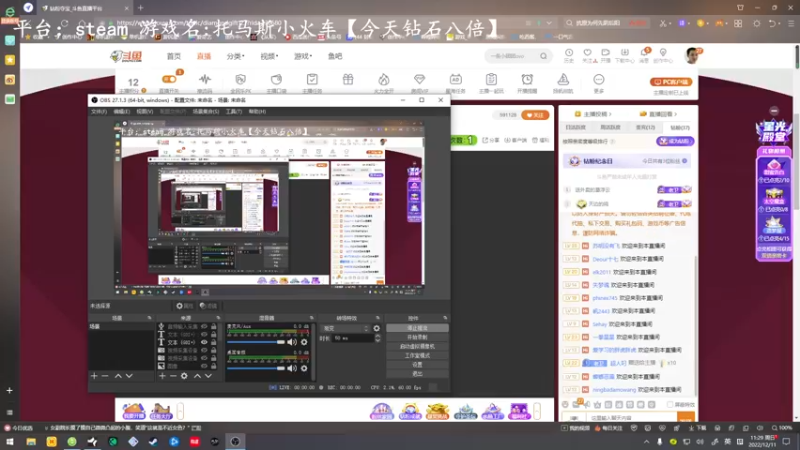
Task: Click the Windows Start button
Action: pyautogui.click(x=10, y=441)
